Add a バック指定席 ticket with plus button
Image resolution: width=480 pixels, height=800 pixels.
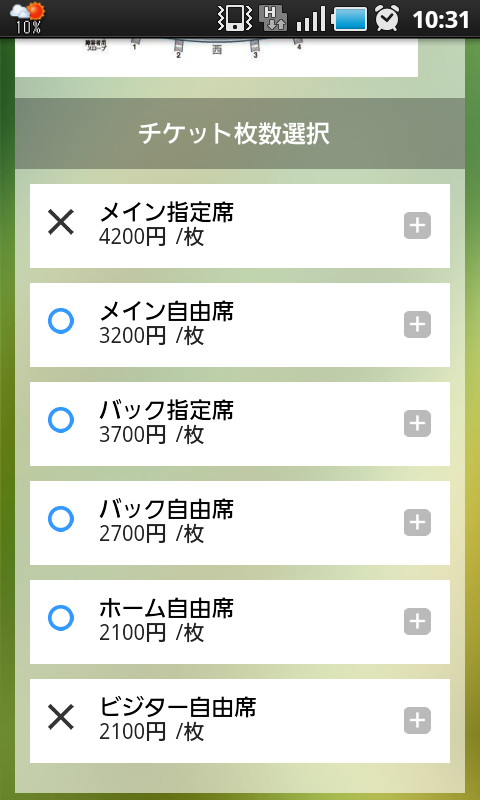[417, 424]
